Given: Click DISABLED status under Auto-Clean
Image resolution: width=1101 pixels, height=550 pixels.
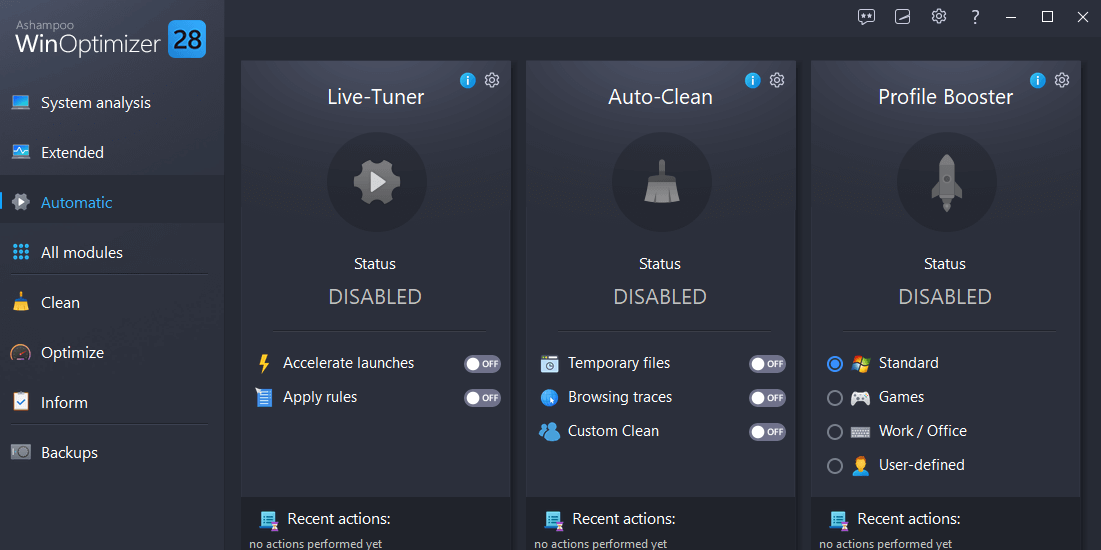Looking at the screenshot, I should coord(660,296).
